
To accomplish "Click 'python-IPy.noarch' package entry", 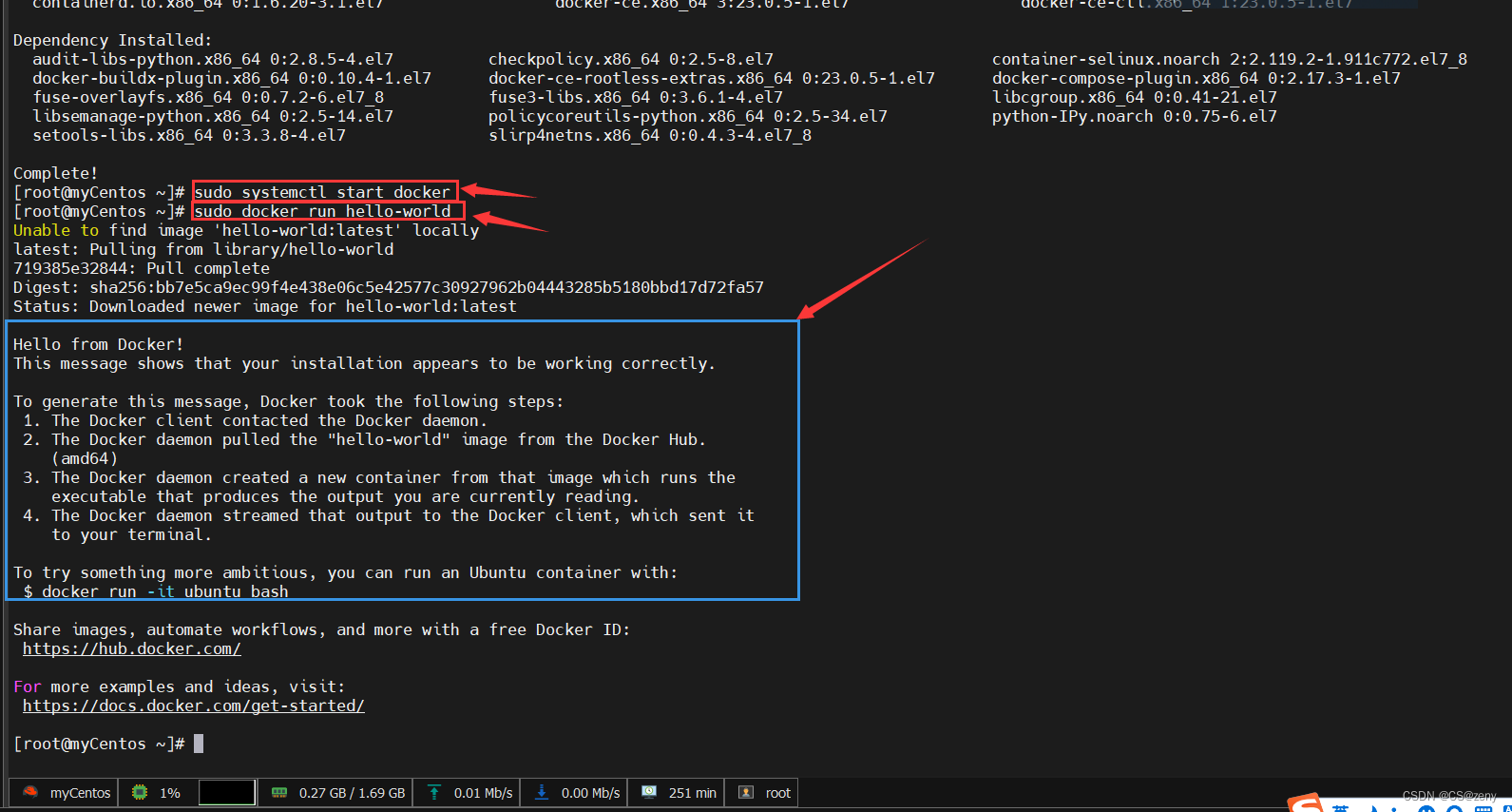I will pyautogui.click(x=1135, y=116).
